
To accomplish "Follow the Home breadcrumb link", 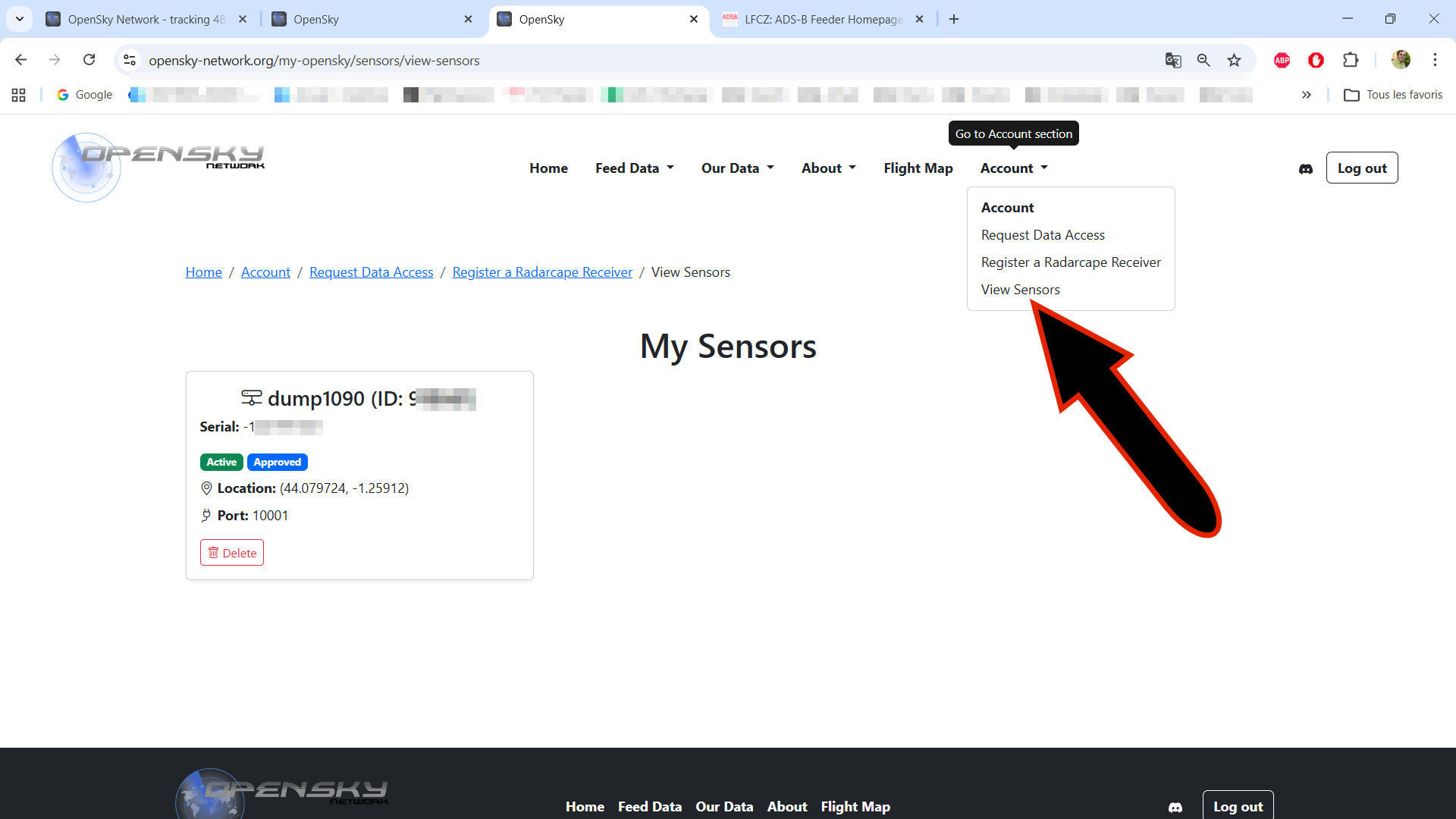I will [x=204, y=272].
